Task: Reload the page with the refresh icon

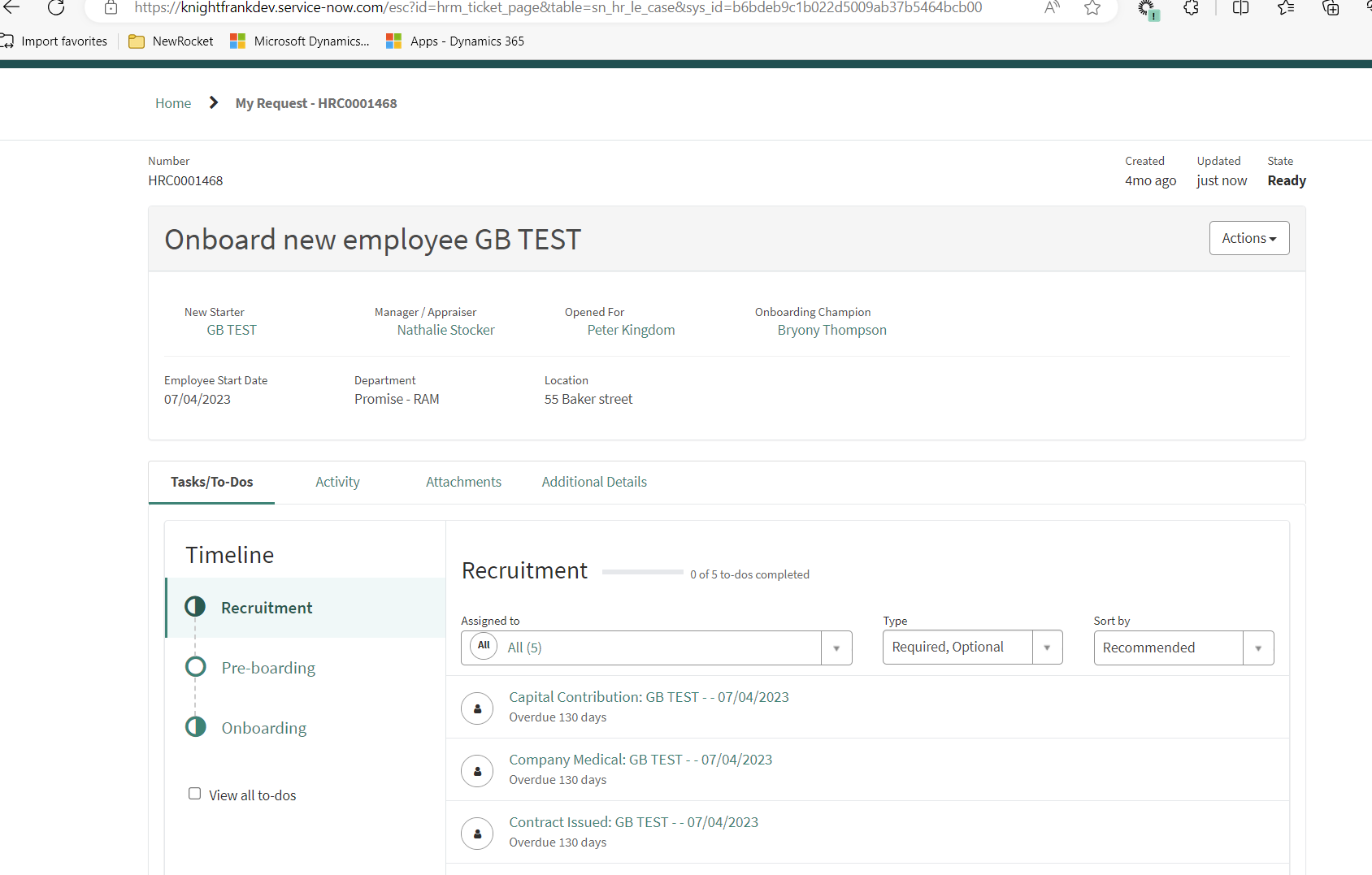Action: 56,8
